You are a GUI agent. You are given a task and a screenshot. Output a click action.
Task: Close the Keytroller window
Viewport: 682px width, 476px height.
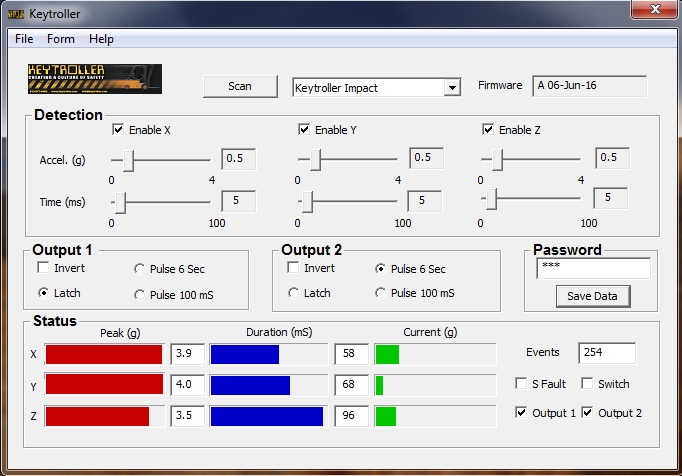655,9
